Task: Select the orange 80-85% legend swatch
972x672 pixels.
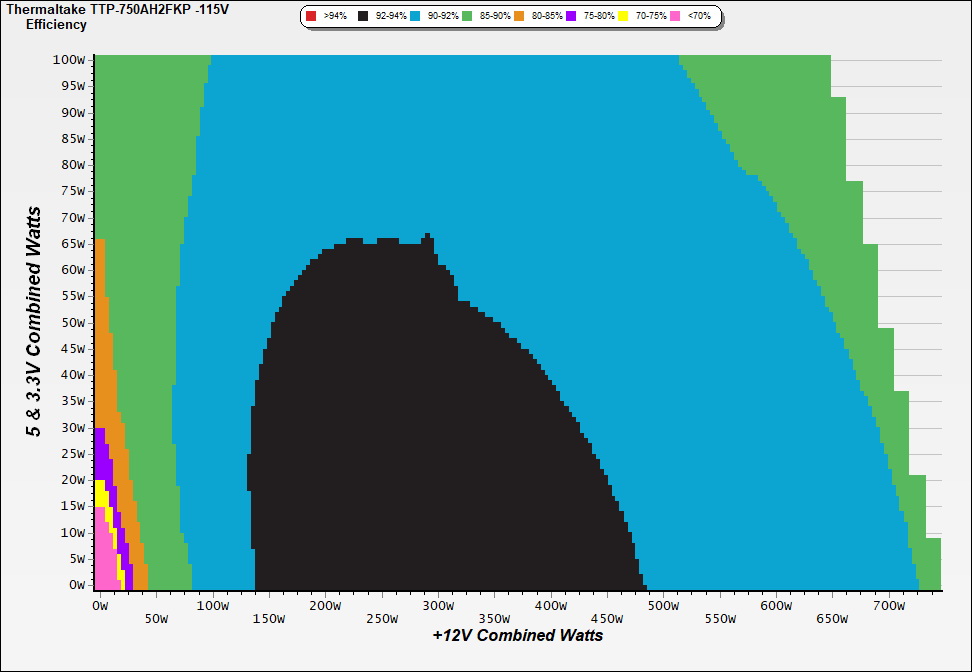Action: tap(519, 17)
